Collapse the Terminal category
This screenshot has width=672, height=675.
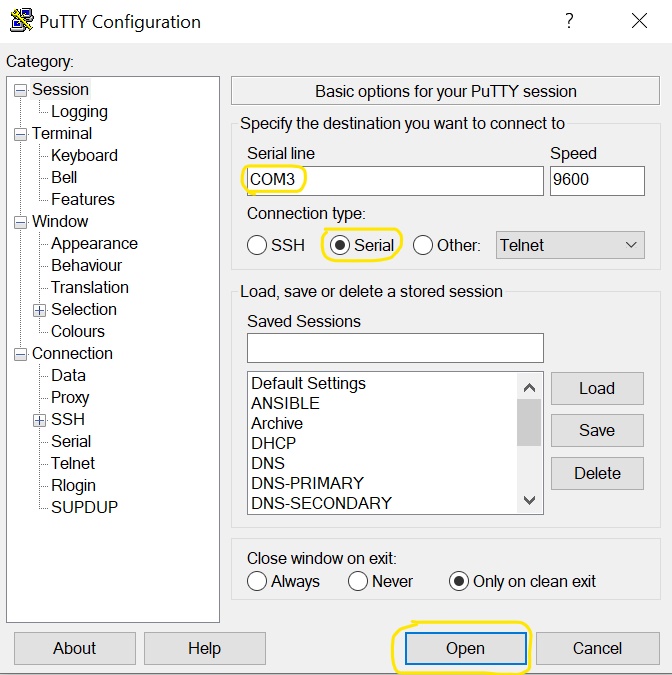coord(21,134)
